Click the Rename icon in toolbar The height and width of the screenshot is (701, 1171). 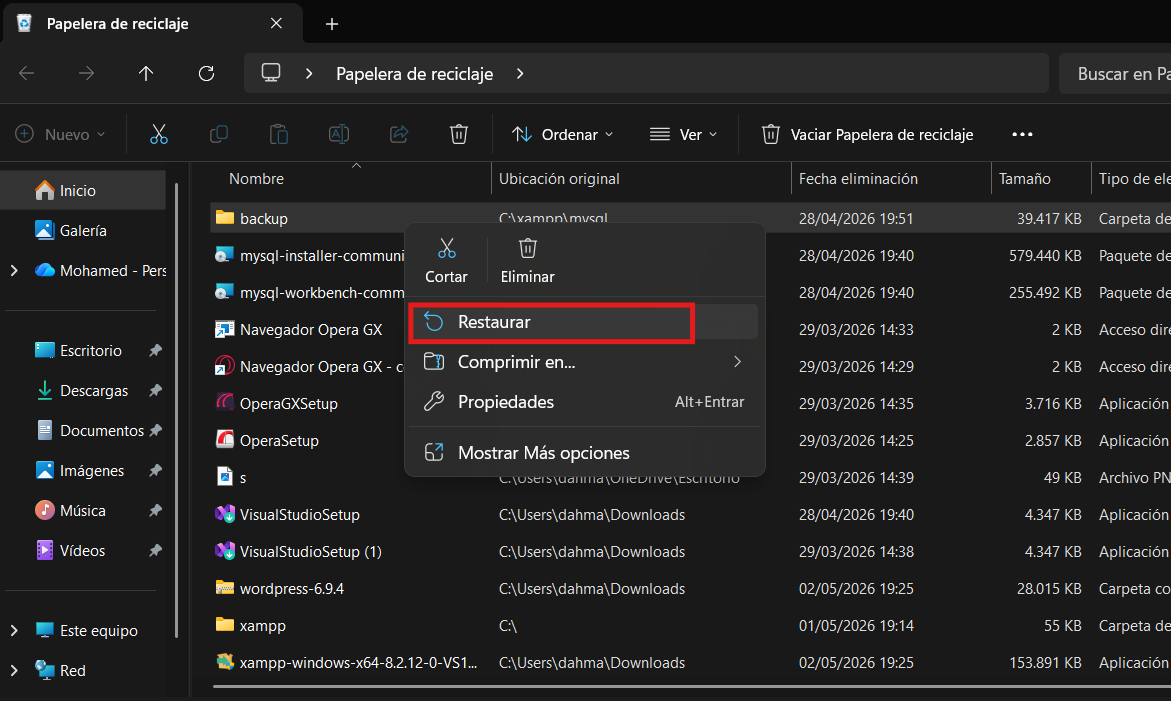pos(339,134)
